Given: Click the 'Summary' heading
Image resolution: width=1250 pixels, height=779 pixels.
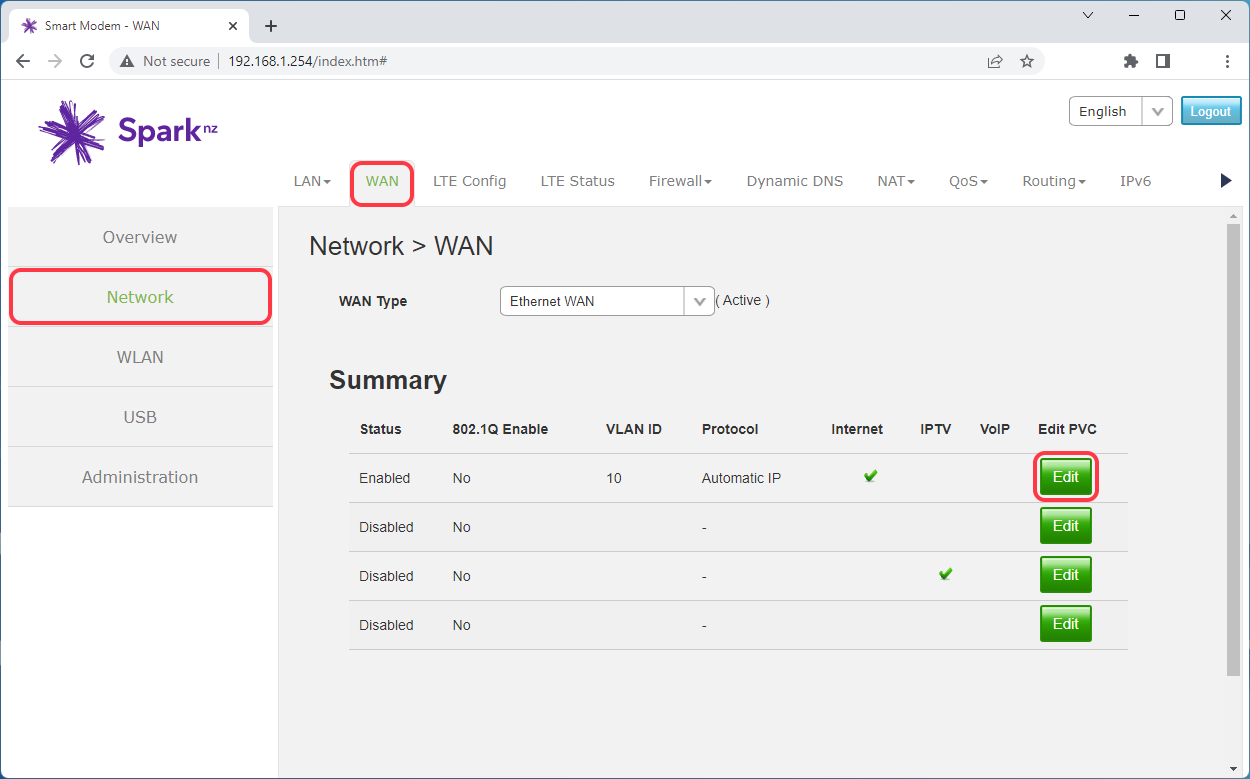Looking at the screenshot, I should point(388,380).
